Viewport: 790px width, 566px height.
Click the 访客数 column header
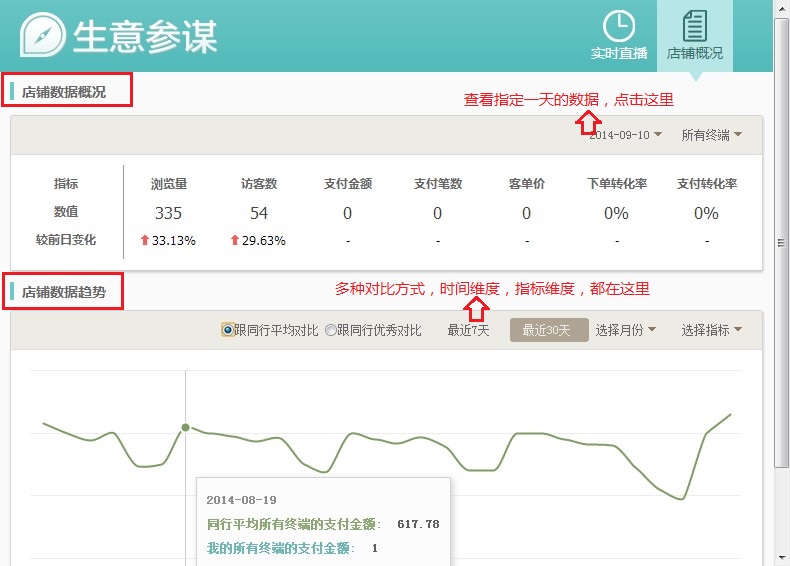coord(258,184)
